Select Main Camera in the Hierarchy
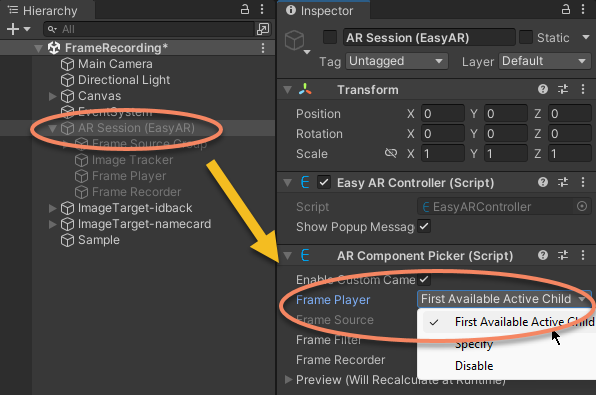596x395 pixels. [115, 64]
